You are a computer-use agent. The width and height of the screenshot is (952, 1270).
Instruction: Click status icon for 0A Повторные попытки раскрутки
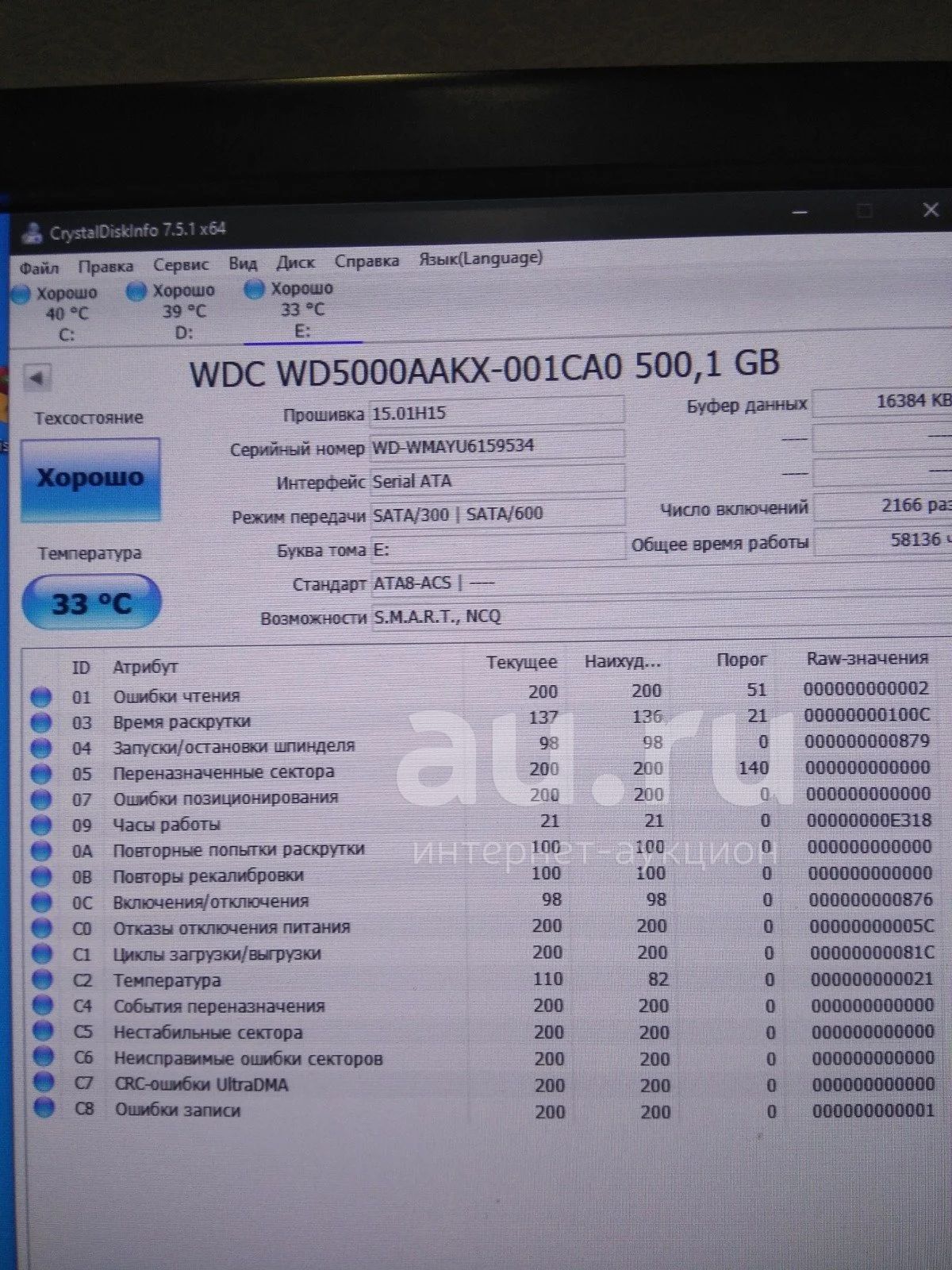[40, 851]
